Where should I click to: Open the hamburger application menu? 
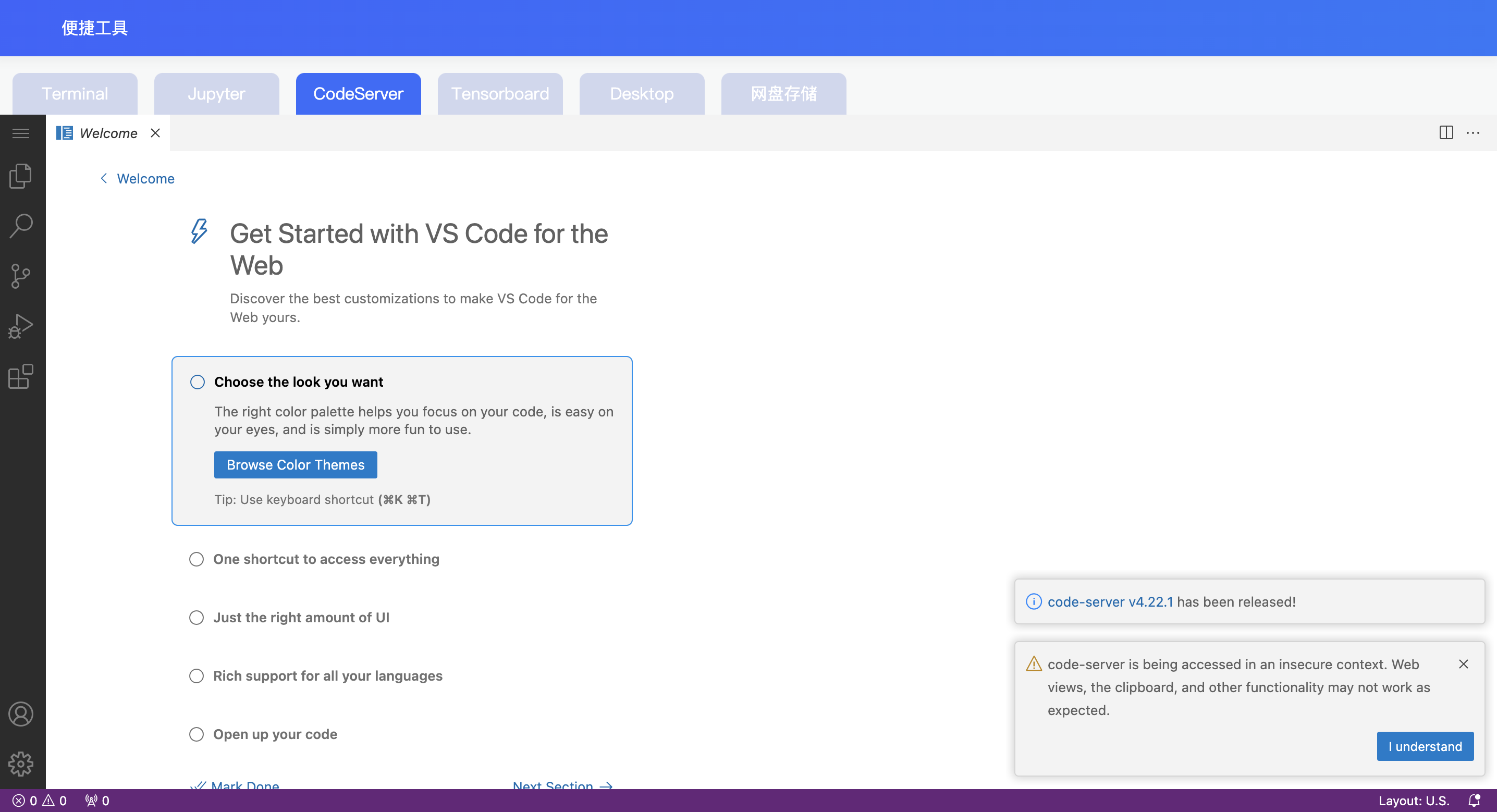point(21,133)
